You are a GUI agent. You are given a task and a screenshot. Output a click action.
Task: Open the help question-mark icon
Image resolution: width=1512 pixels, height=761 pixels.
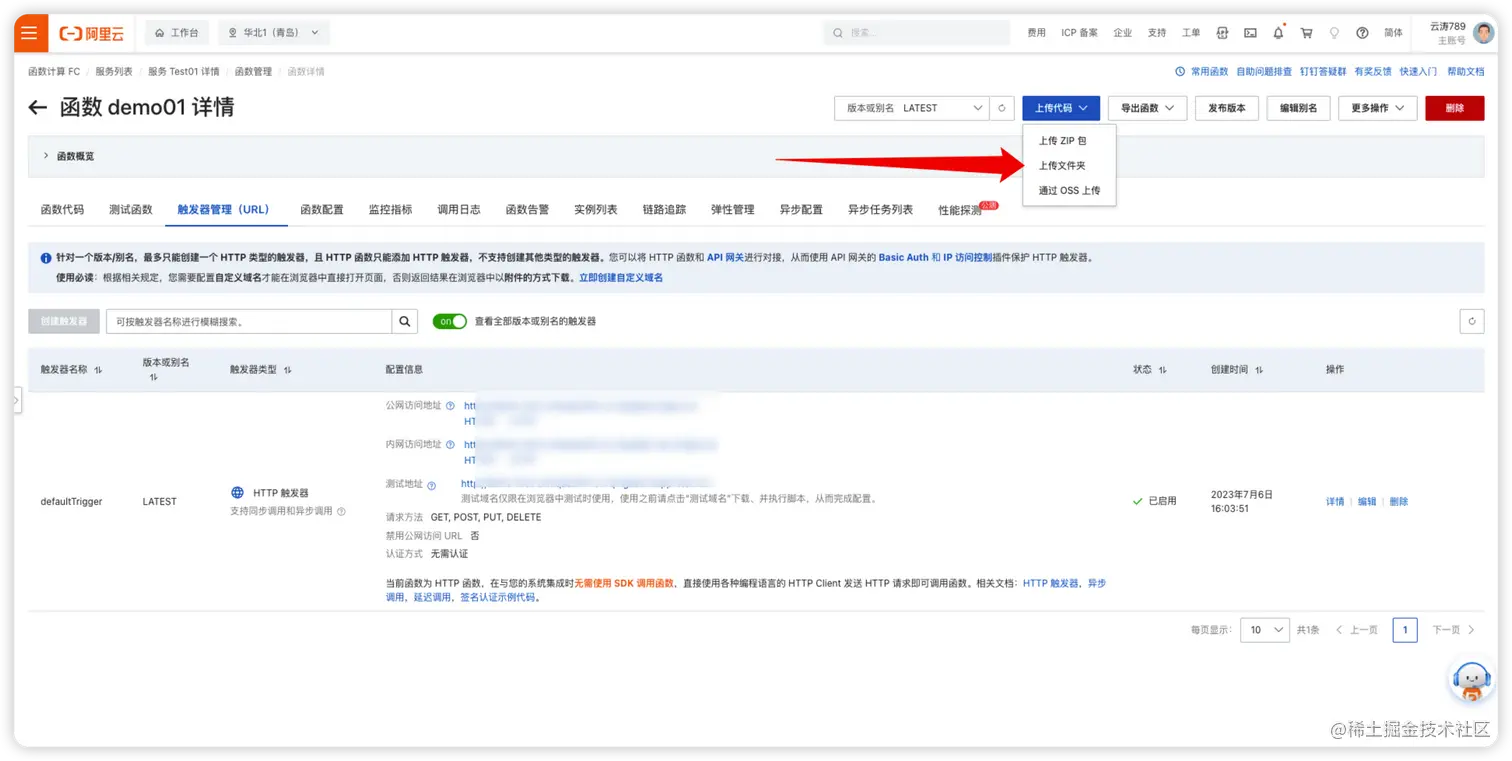tap(1362, 33)
